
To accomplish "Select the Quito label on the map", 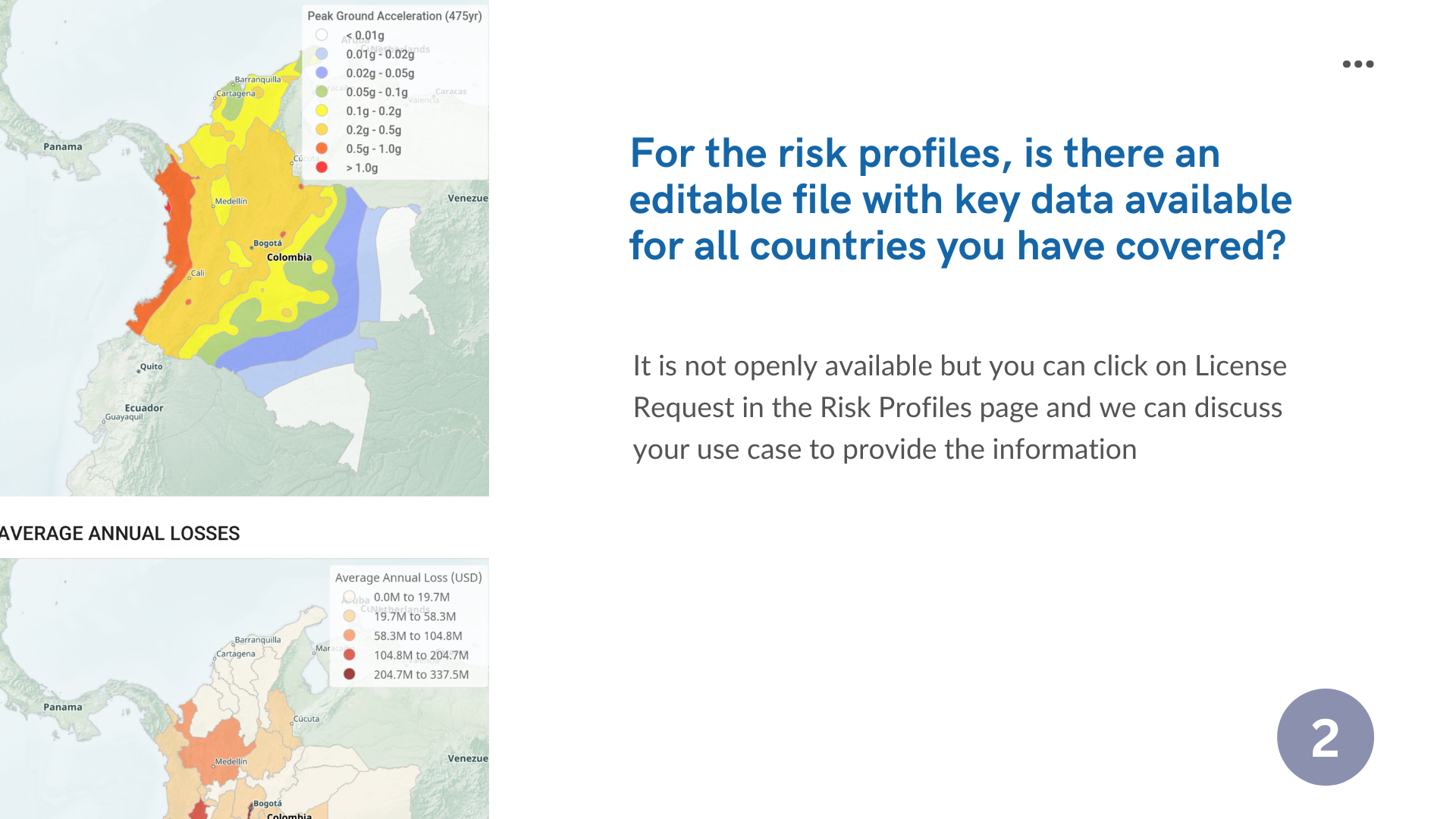I will pyautogui.click(x=151, y=366).
